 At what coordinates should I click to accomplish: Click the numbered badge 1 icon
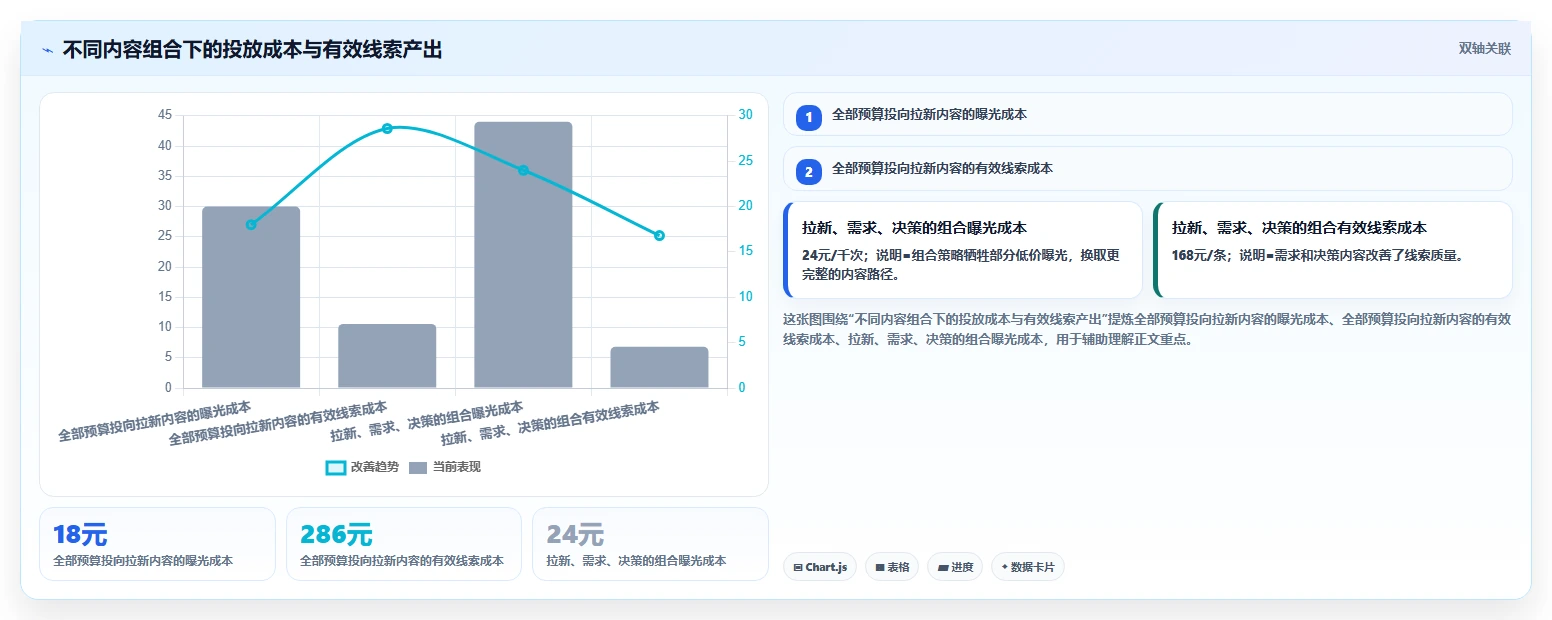(808, 117)
